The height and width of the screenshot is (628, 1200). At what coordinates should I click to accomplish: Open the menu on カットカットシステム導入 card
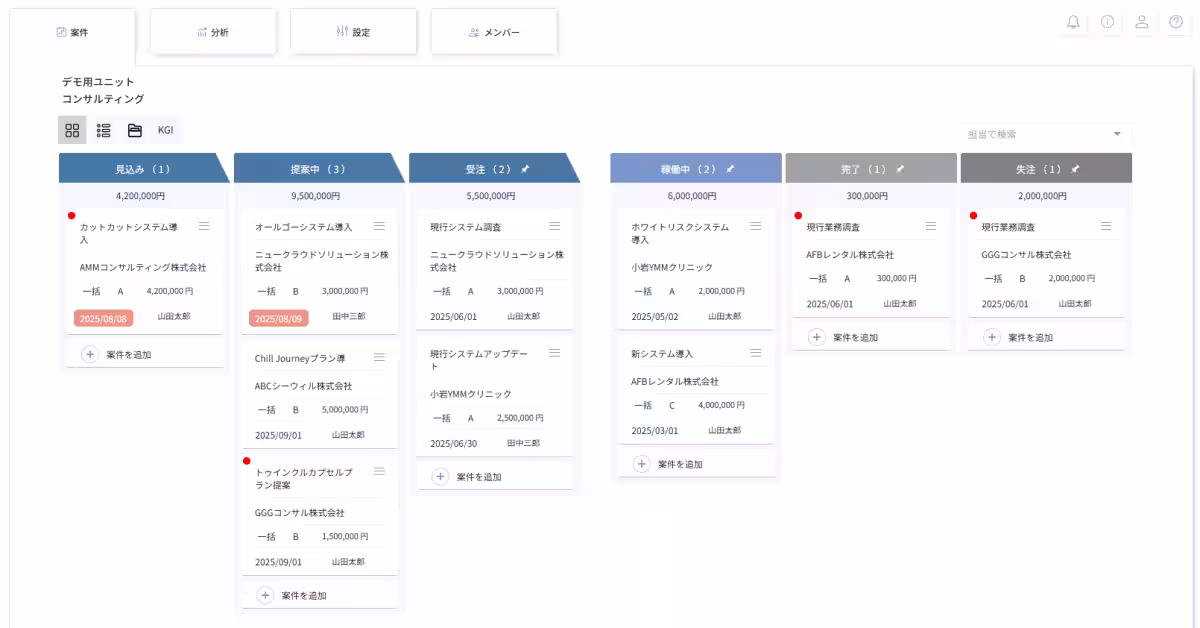(204, 225)
